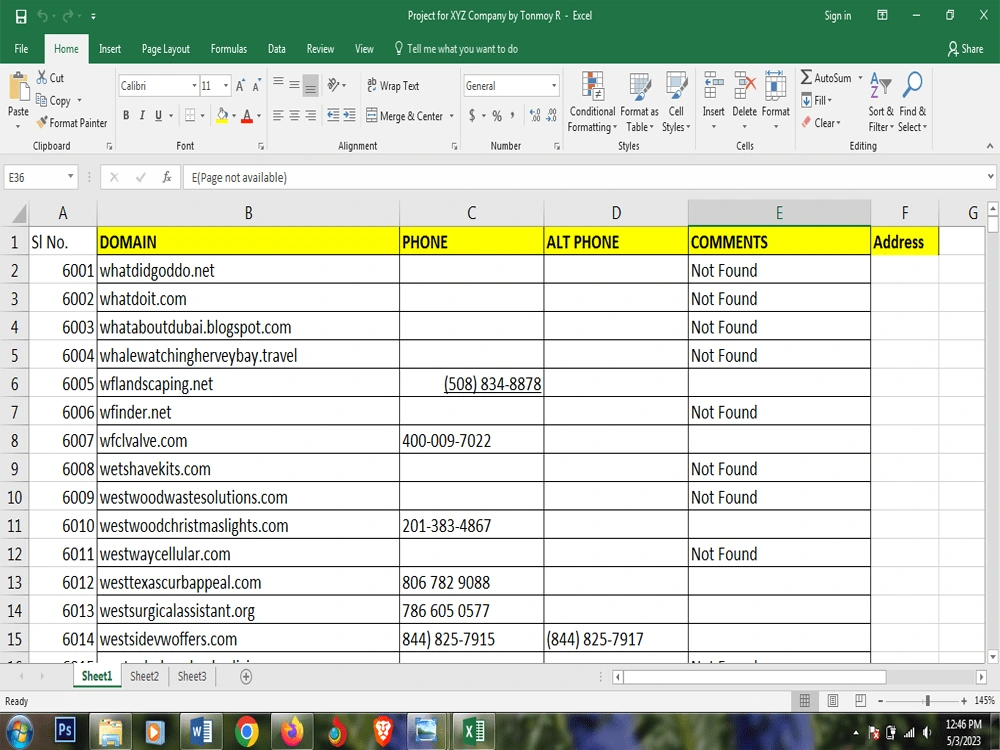The image size is (1000, 750).
Task: Toggle Align Left
Action: tap(278, 115)
